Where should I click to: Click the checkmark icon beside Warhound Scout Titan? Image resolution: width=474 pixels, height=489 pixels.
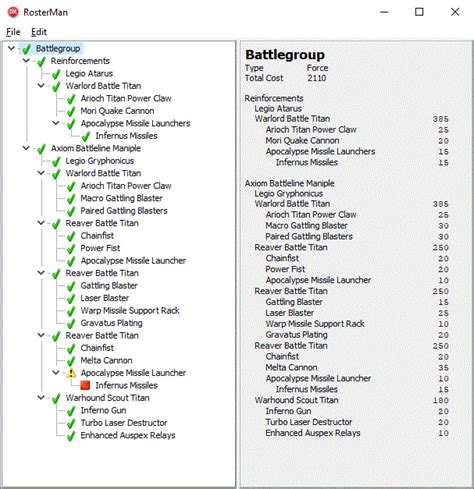coord(56,398)
